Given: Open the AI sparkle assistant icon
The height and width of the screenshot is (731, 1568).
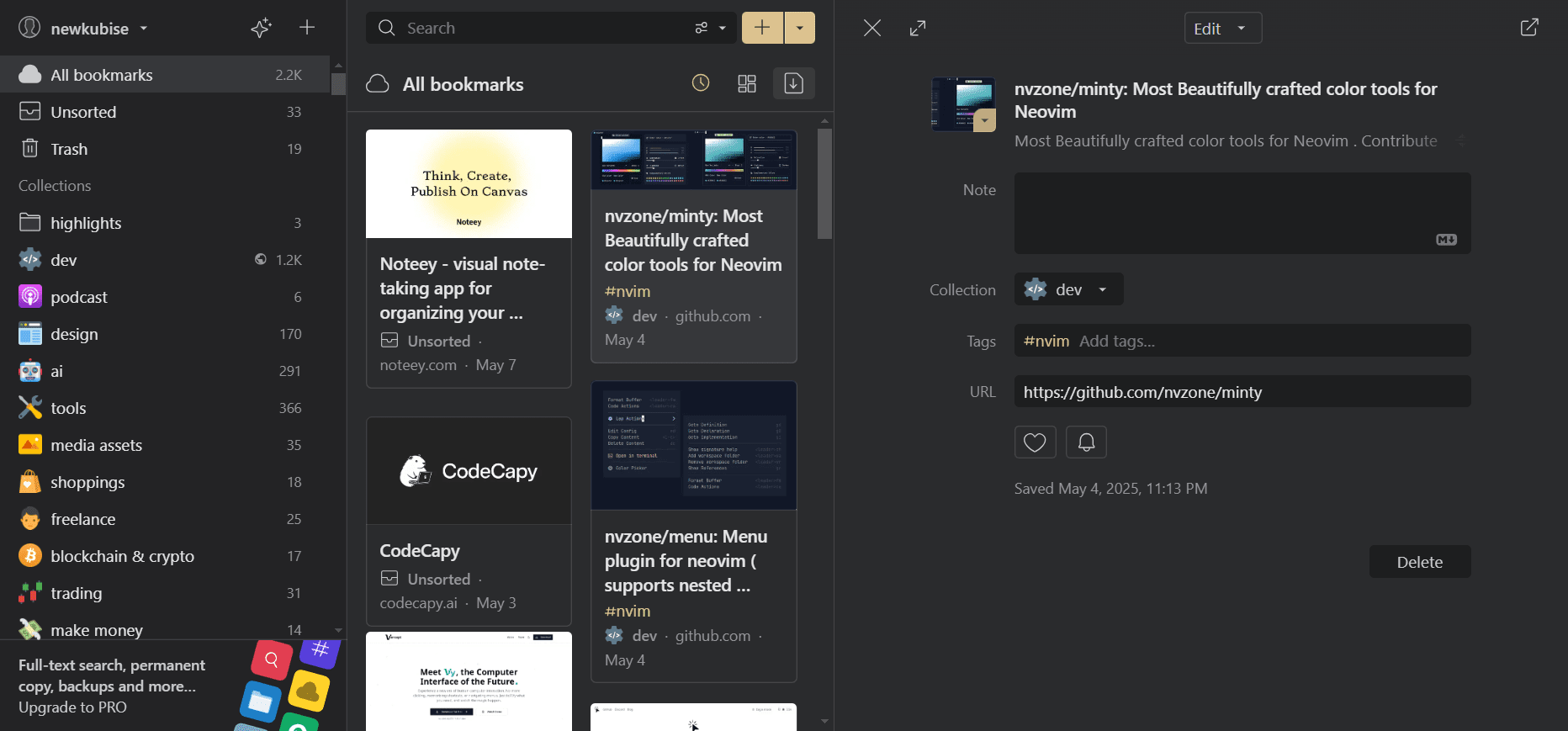Looking at the screenshot, I should 261,28.
